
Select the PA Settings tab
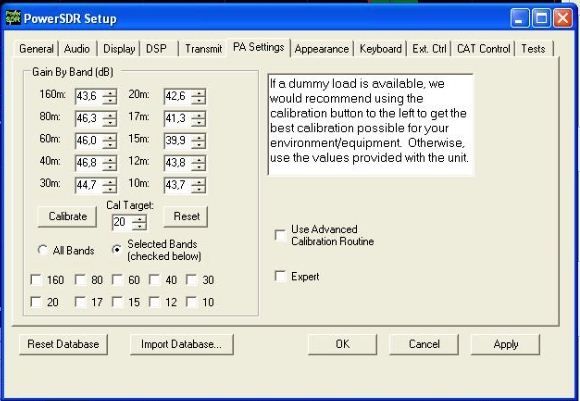coord(259,47)
